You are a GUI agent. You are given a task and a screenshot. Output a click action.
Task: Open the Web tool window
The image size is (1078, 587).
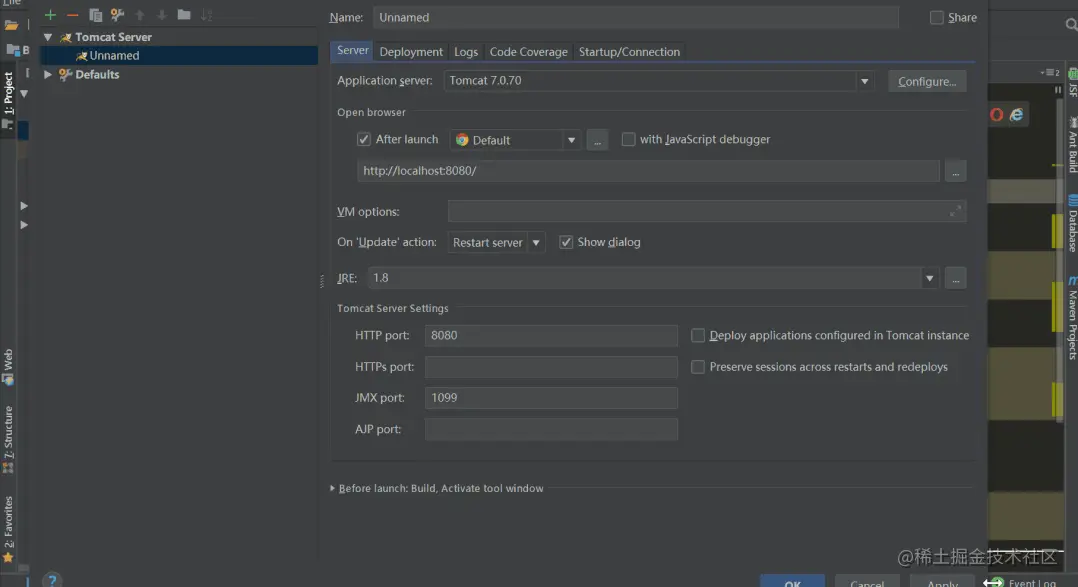coord(8,367)
